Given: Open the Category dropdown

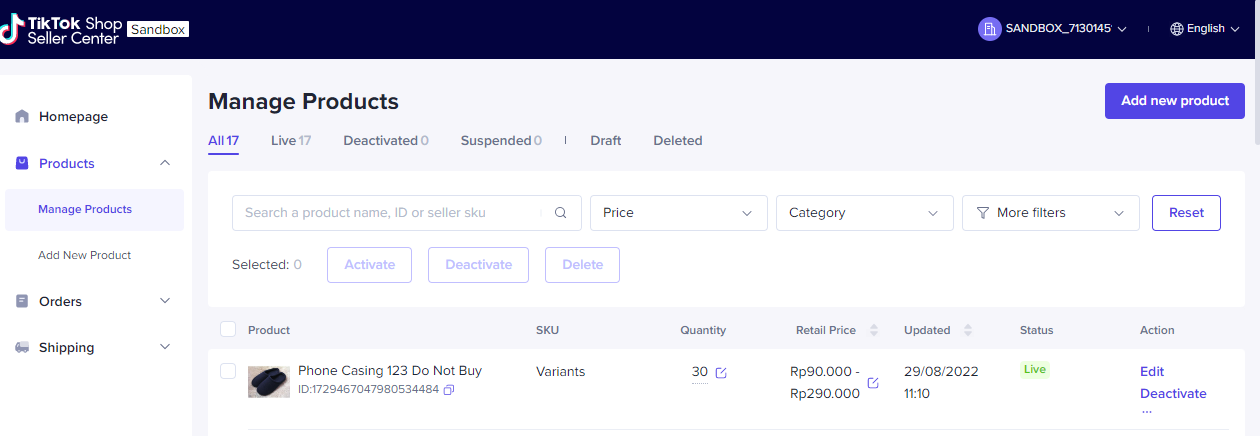Looking at the screenshot, I should click(x=864, y=213).
